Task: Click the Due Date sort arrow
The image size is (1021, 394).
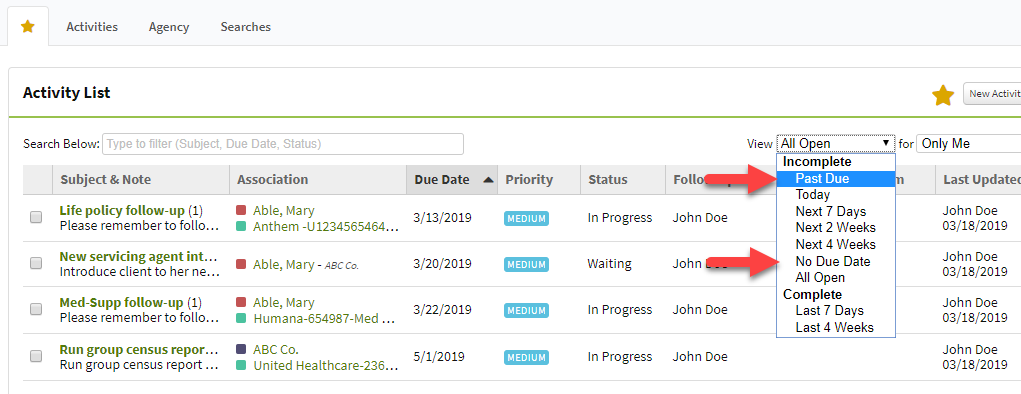Action: (x=488, y=180)
